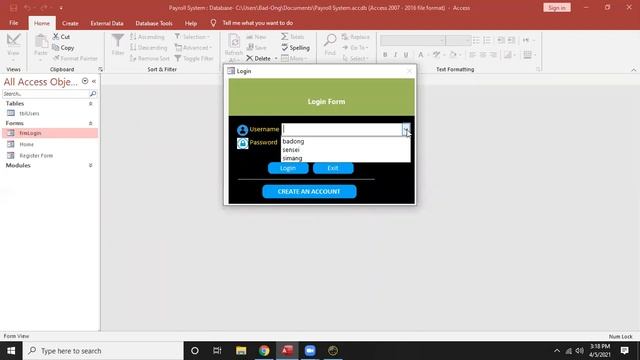Screen dimensions: 640x360
Task: Select the Home ribbon tab
Action: [x=42, y=23]
